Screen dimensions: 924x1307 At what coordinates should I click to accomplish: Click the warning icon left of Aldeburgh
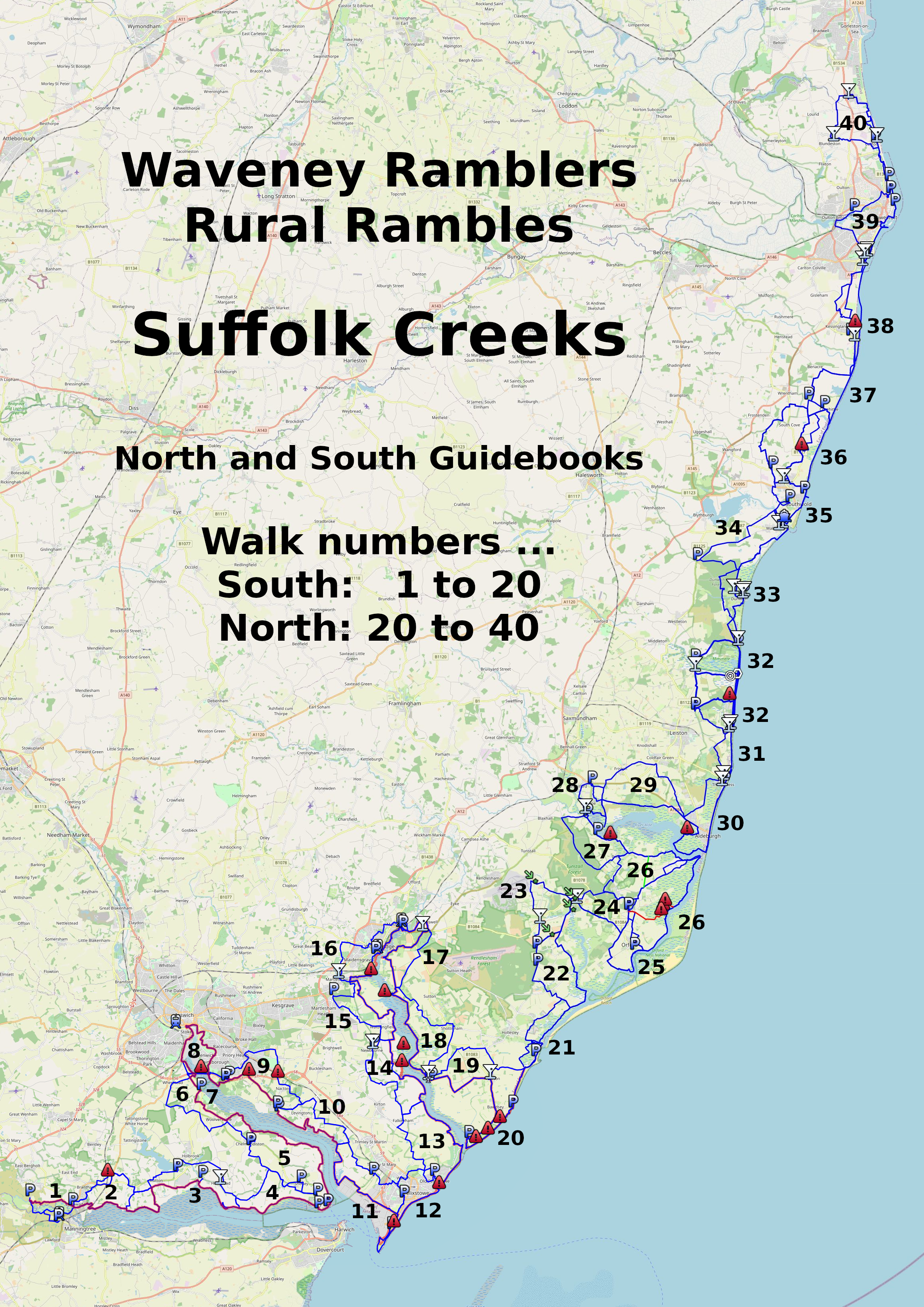click(x=687, y=828)
